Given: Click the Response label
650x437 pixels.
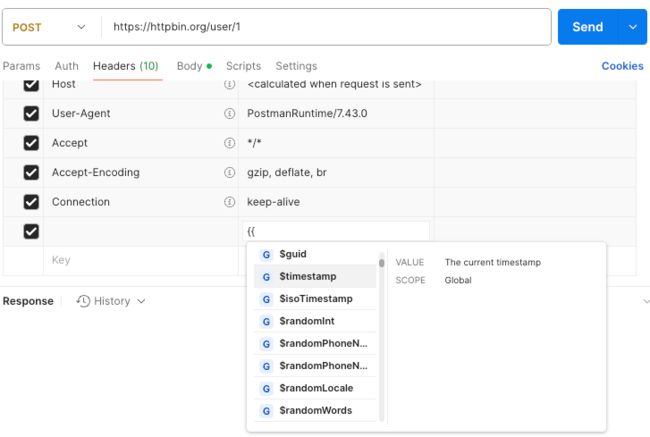Looking at the screenshot, I should [28, 301].
